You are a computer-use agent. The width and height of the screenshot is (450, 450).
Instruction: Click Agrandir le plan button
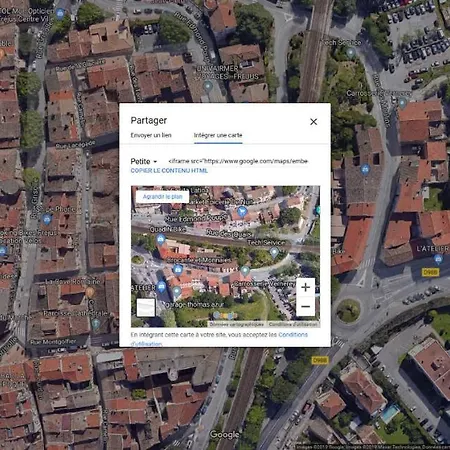point(163,197)
